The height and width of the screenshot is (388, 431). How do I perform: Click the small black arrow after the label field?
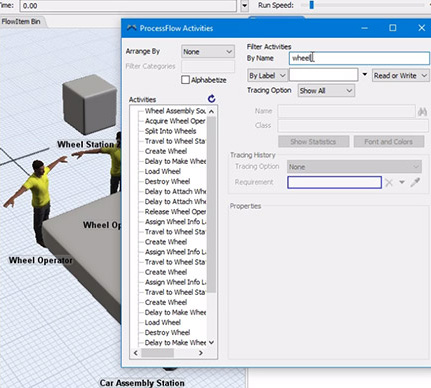click(x=365, y=75)
